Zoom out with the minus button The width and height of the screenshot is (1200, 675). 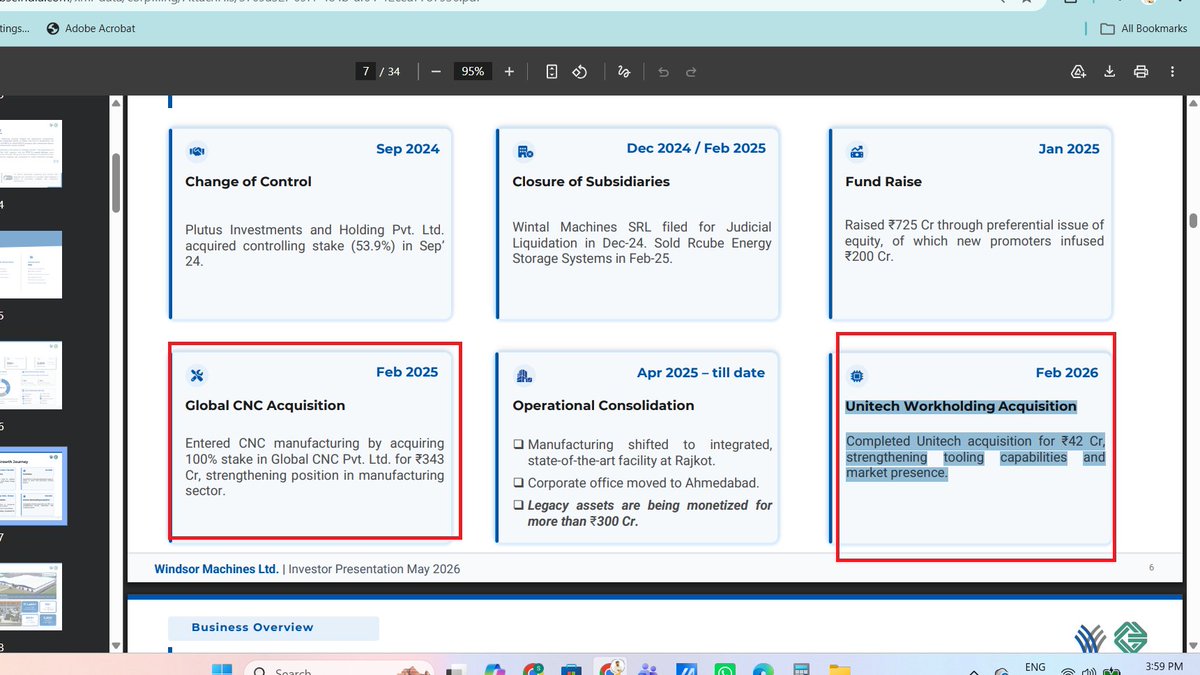[435, 72]
